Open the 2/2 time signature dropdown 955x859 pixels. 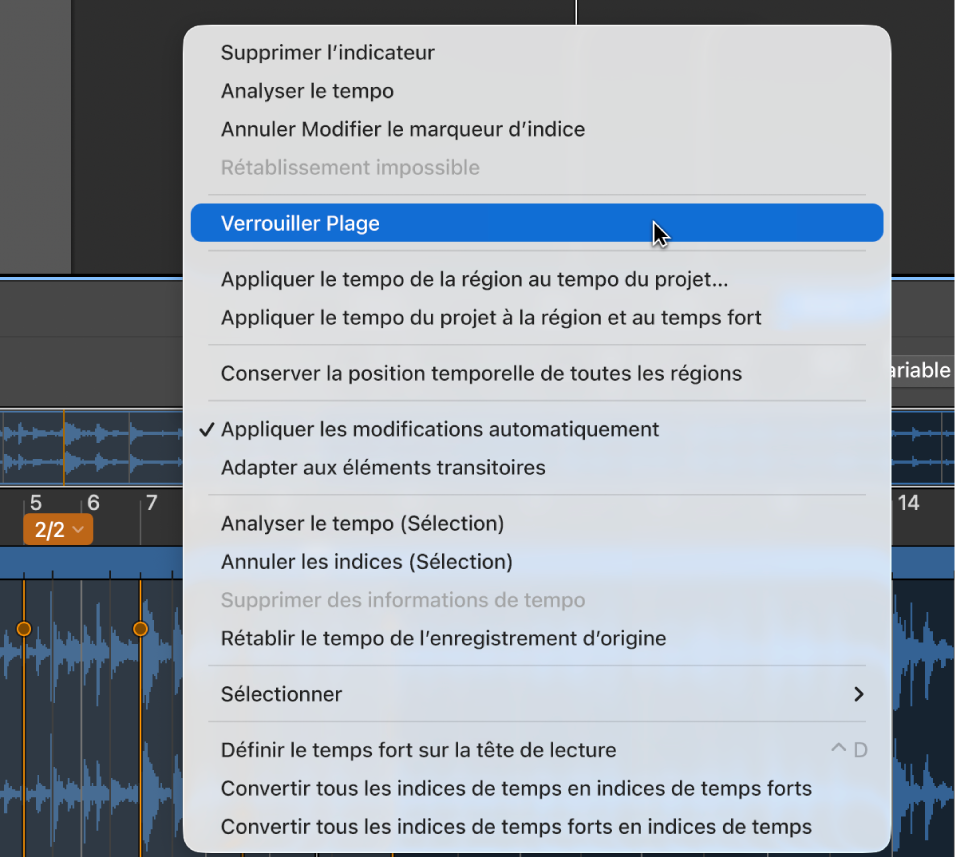tap(58, 529)
